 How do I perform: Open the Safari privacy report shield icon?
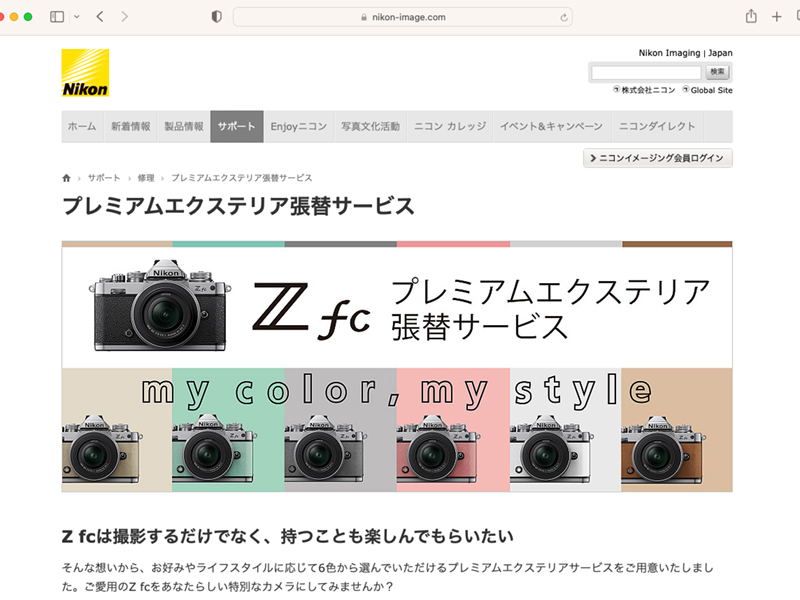pos(216,16)
